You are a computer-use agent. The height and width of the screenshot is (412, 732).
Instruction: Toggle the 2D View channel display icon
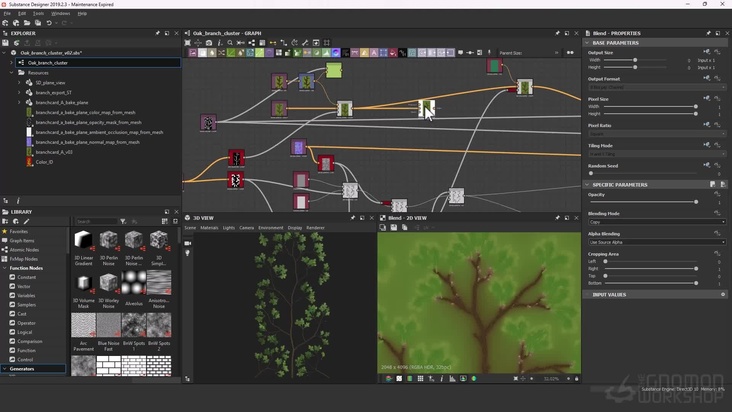point(388,379)
